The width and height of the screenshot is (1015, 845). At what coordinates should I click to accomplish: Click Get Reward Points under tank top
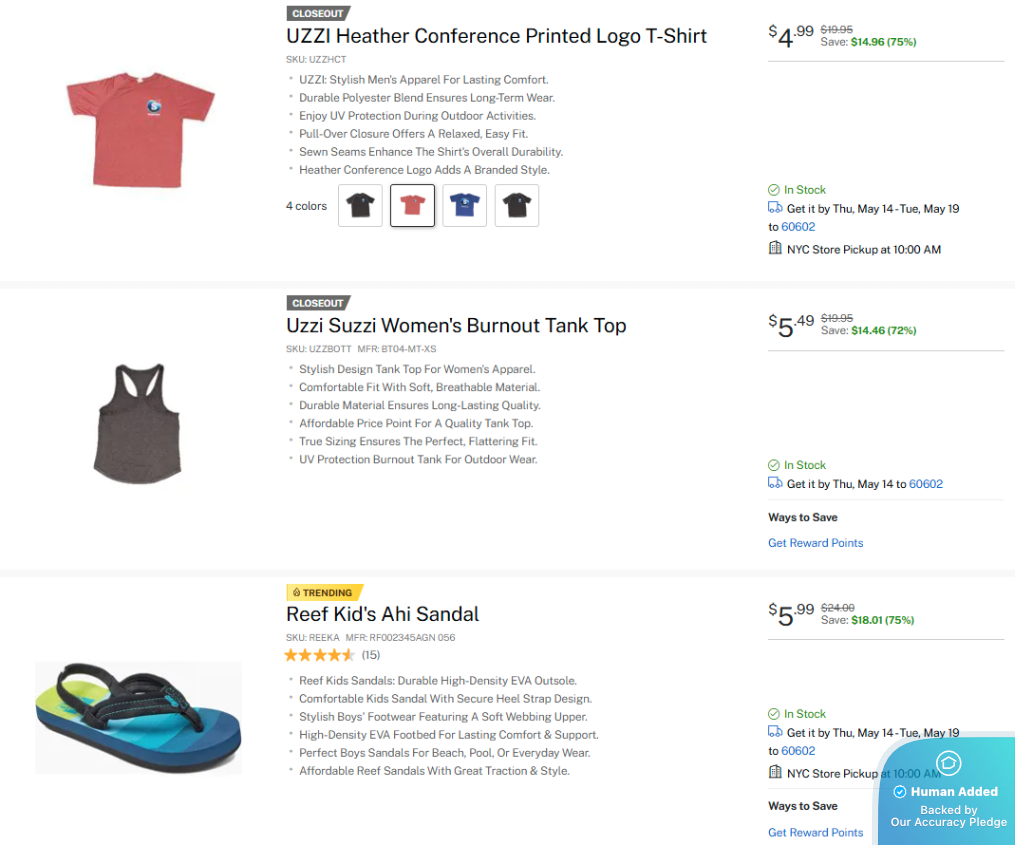pos(815,543)
